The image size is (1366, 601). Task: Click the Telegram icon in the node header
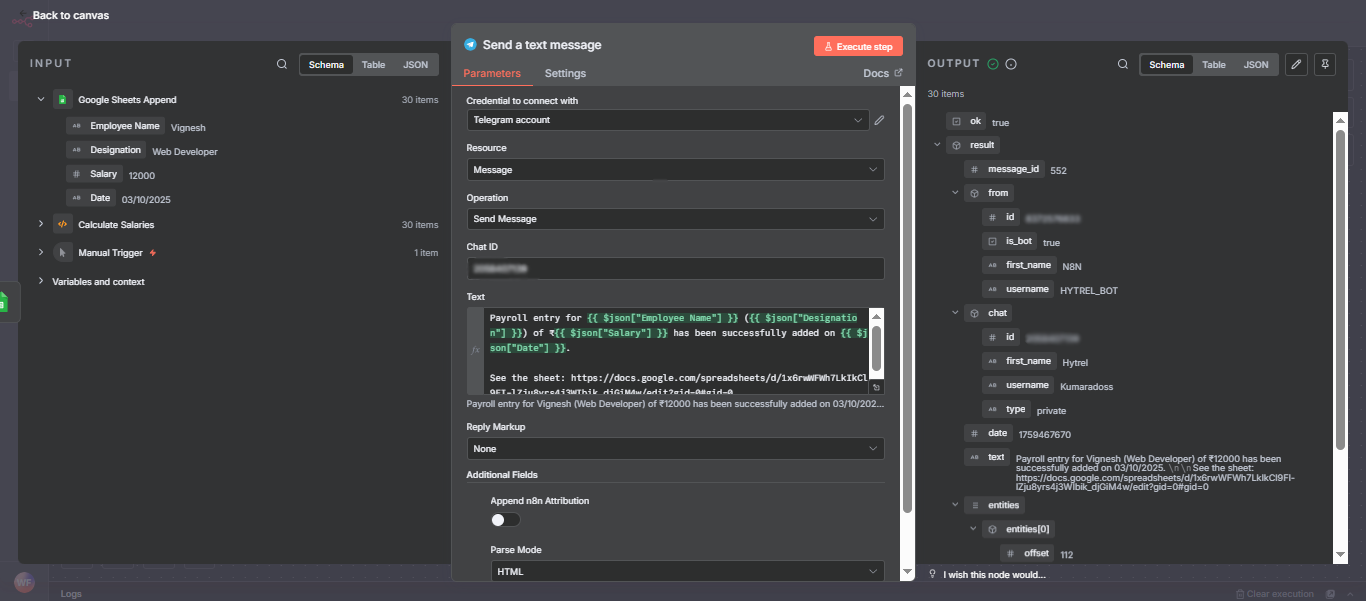click(x=471, y=44)
